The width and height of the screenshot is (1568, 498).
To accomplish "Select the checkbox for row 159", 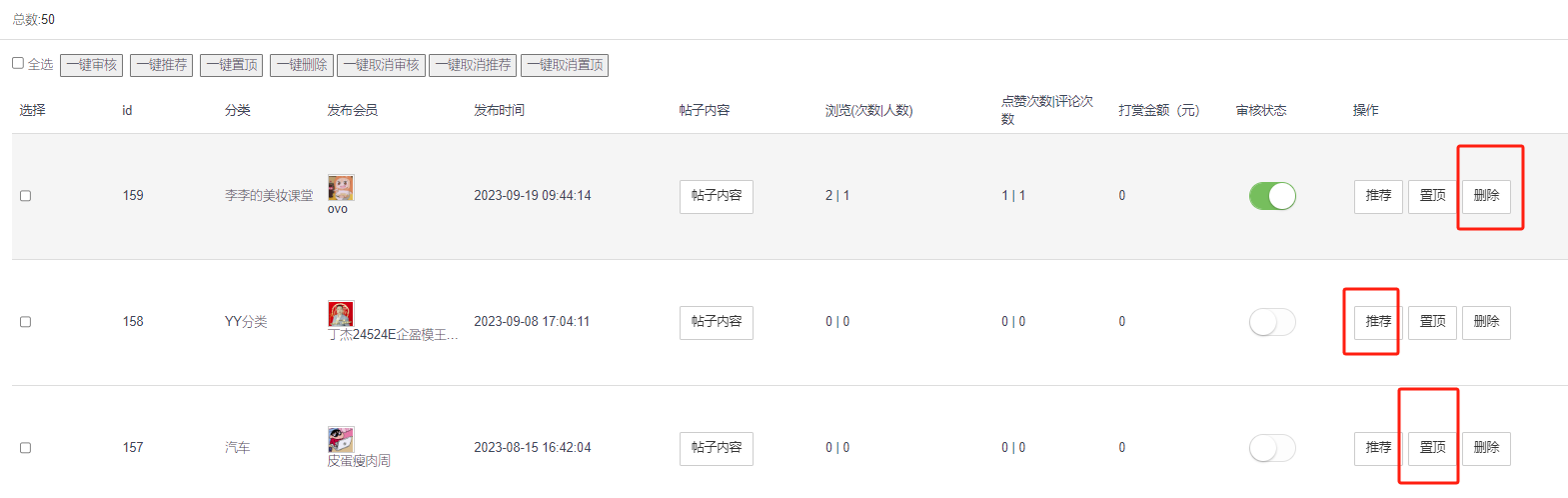I will 26,196.
